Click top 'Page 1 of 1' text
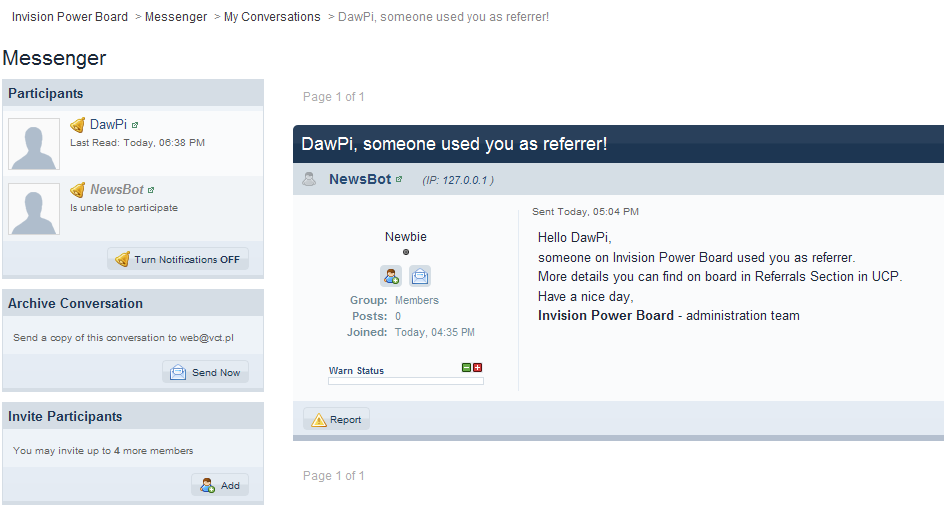 pyautogui.click(x=334, y=96)
